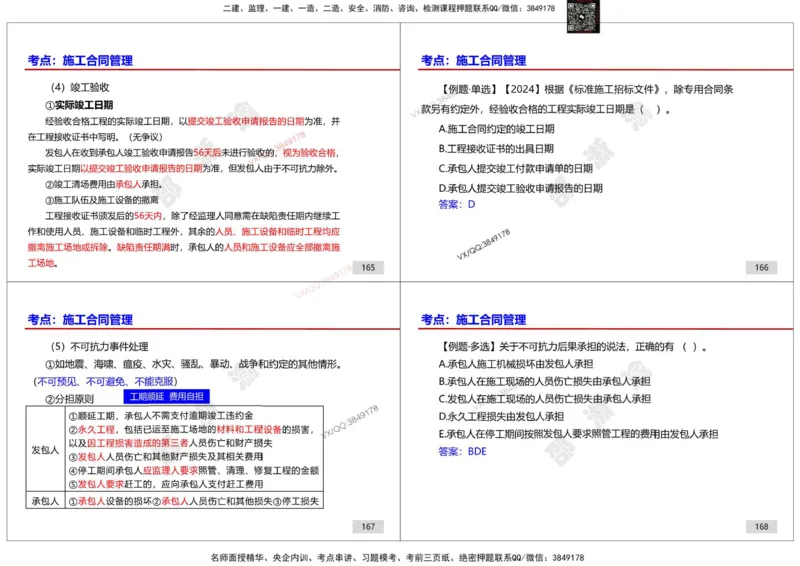Click the red 56天内 text
The height and width of the screenshot is (566, 800).
[148, 215]
